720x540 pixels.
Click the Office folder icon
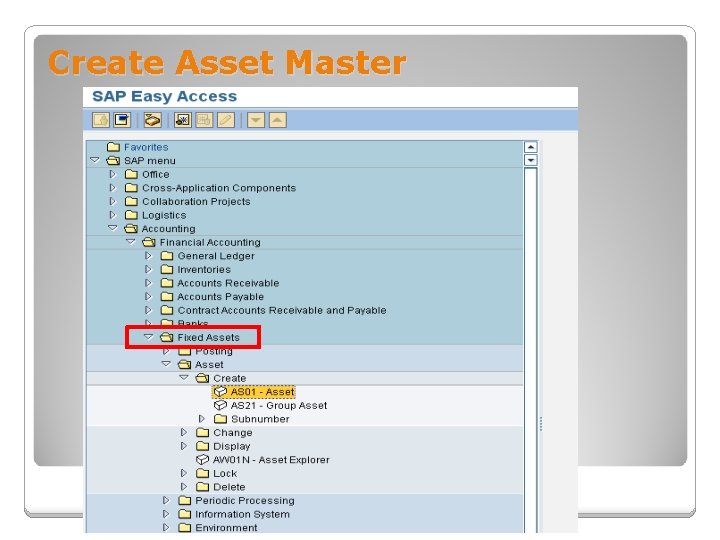point(131,174)
